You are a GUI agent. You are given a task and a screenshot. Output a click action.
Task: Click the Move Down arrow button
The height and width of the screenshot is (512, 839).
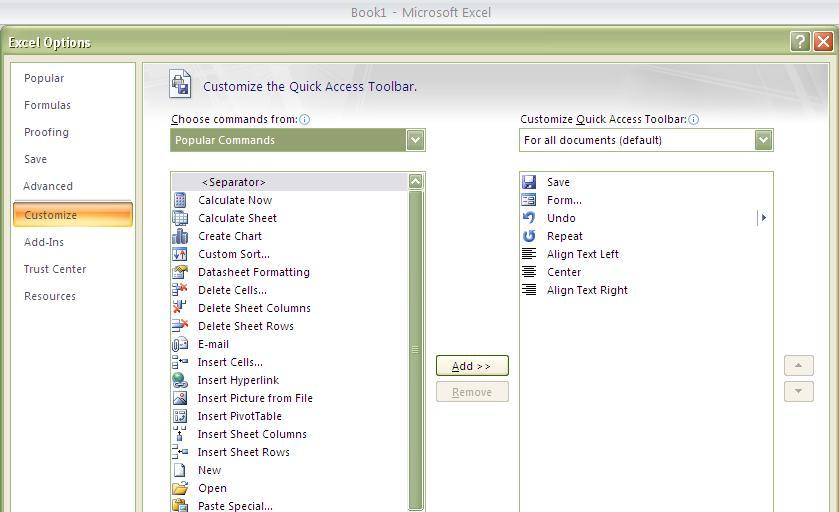coord(798,392)
